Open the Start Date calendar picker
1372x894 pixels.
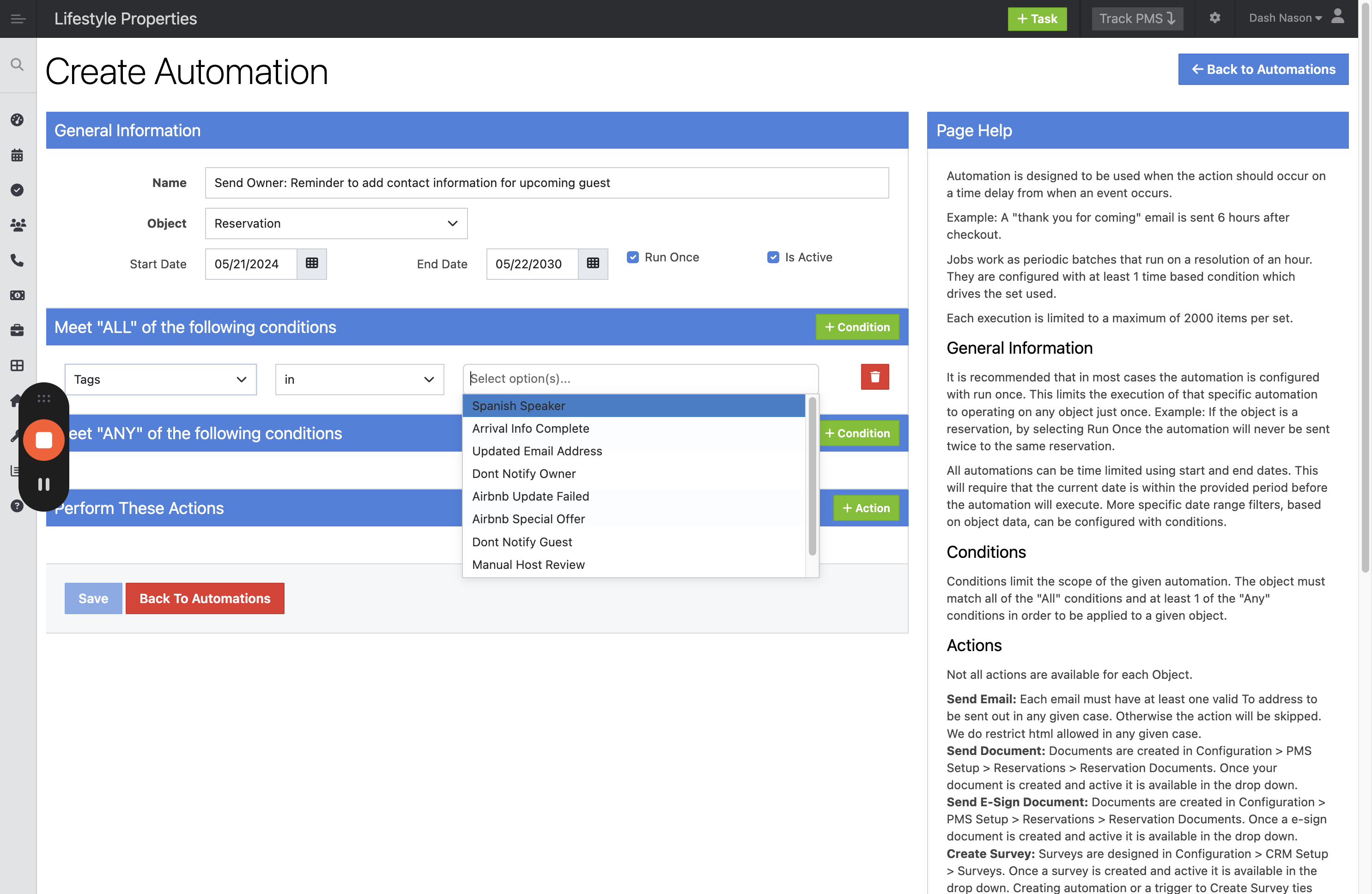coord(312,264)
